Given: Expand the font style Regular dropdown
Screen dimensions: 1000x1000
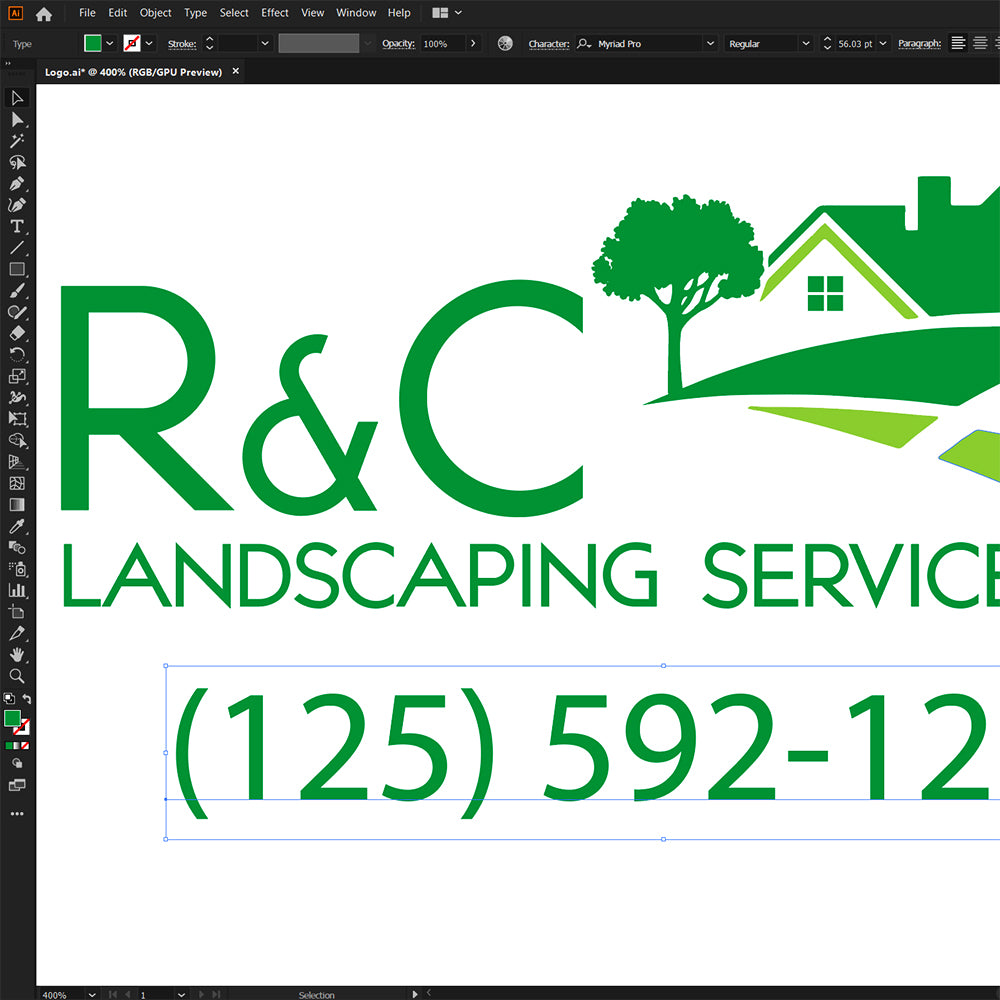Looking at the screenshot, I should pos(806,44).
